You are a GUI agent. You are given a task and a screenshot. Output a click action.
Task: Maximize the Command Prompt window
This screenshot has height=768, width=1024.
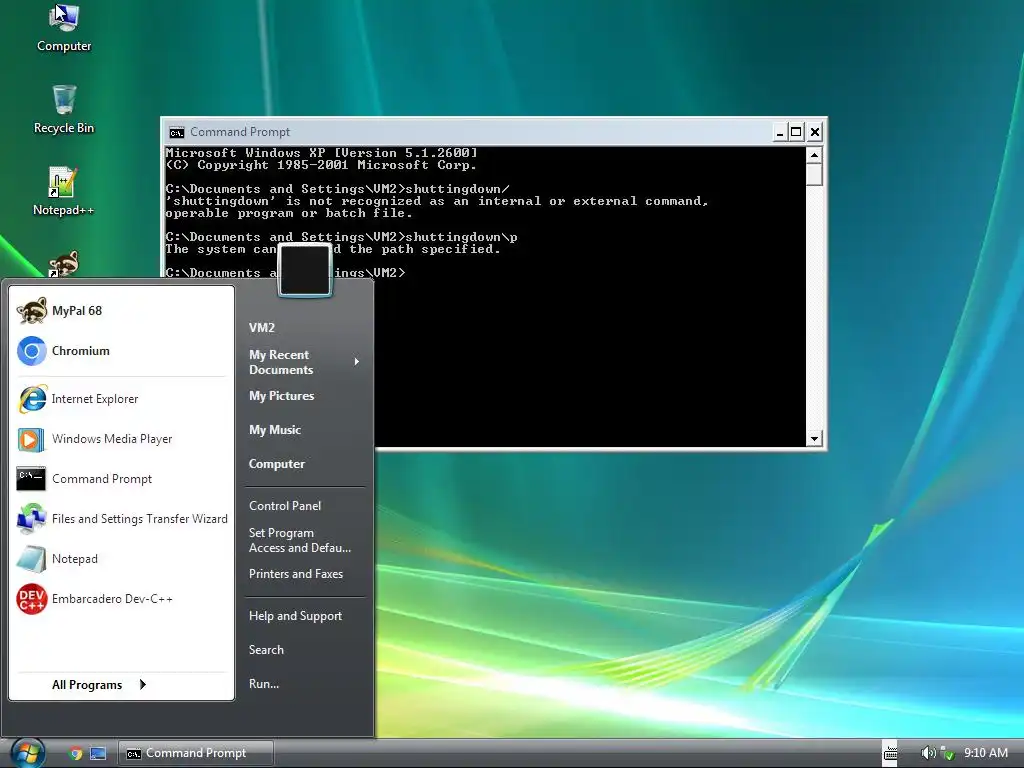click(796, 133)
